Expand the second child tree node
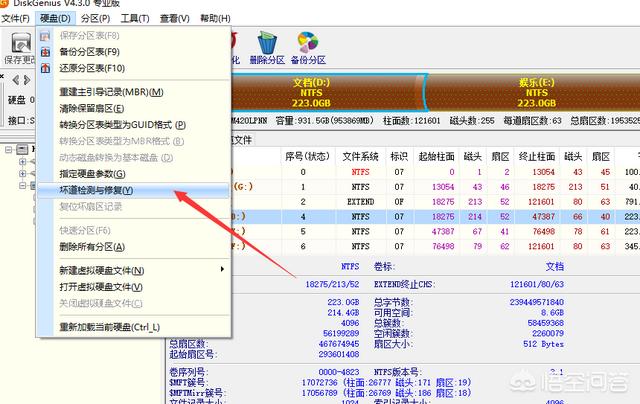 point(23,173)
